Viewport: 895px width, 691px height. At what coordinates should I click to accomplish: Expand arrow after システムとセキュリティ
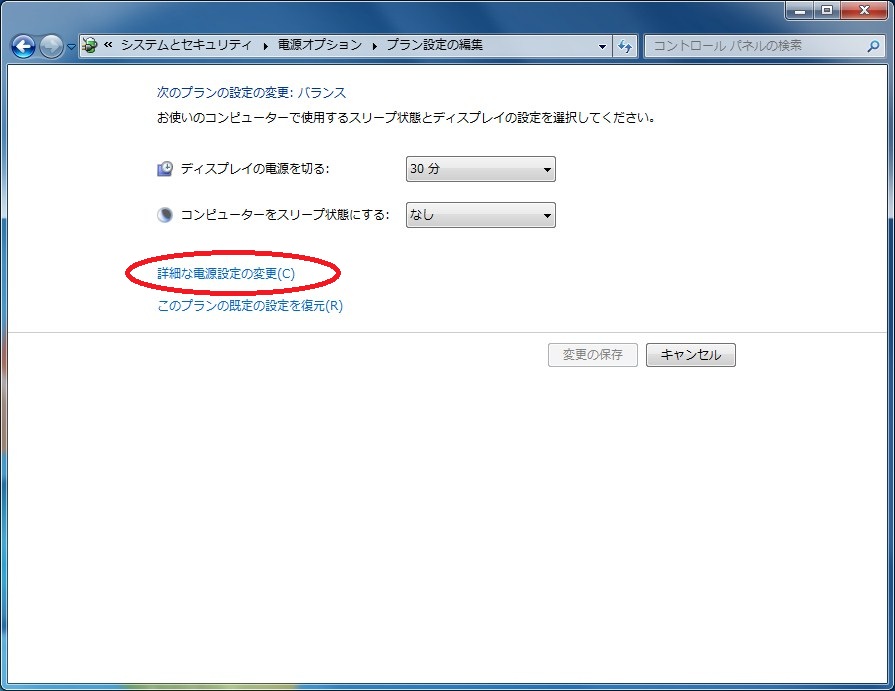[265, 46]
